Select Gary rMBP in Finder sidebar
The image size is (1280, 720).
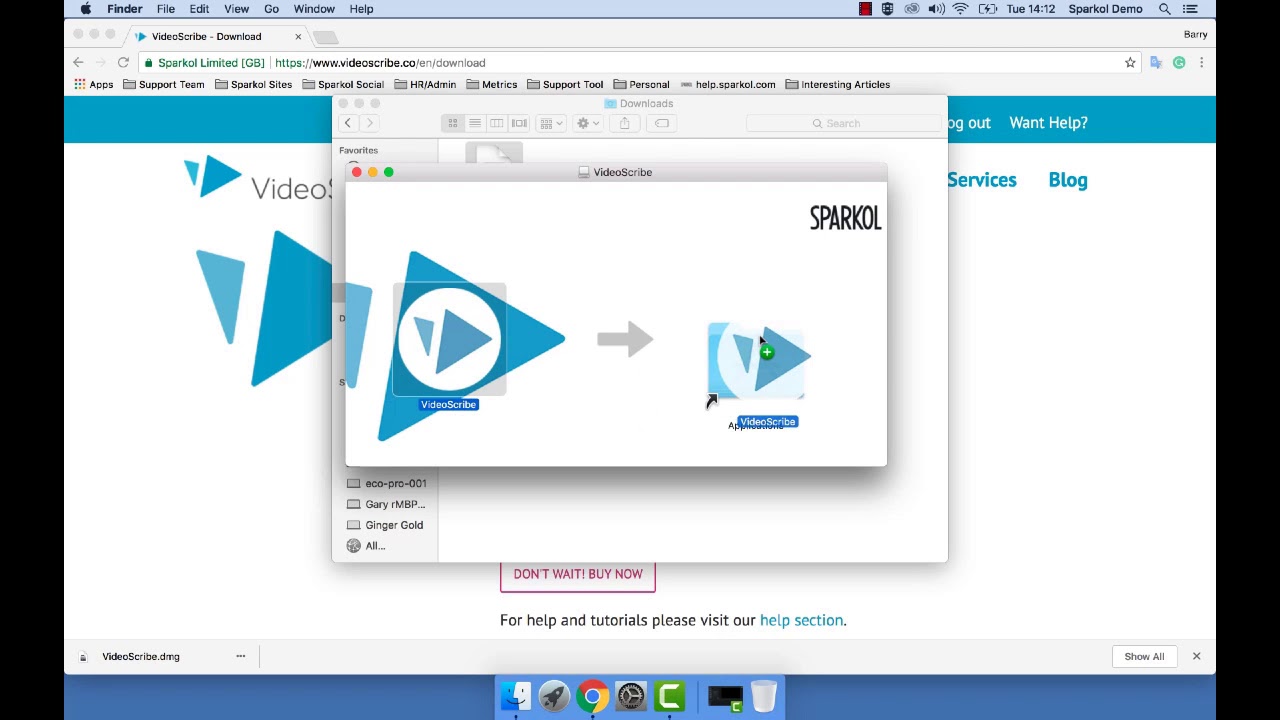point(386,504)
